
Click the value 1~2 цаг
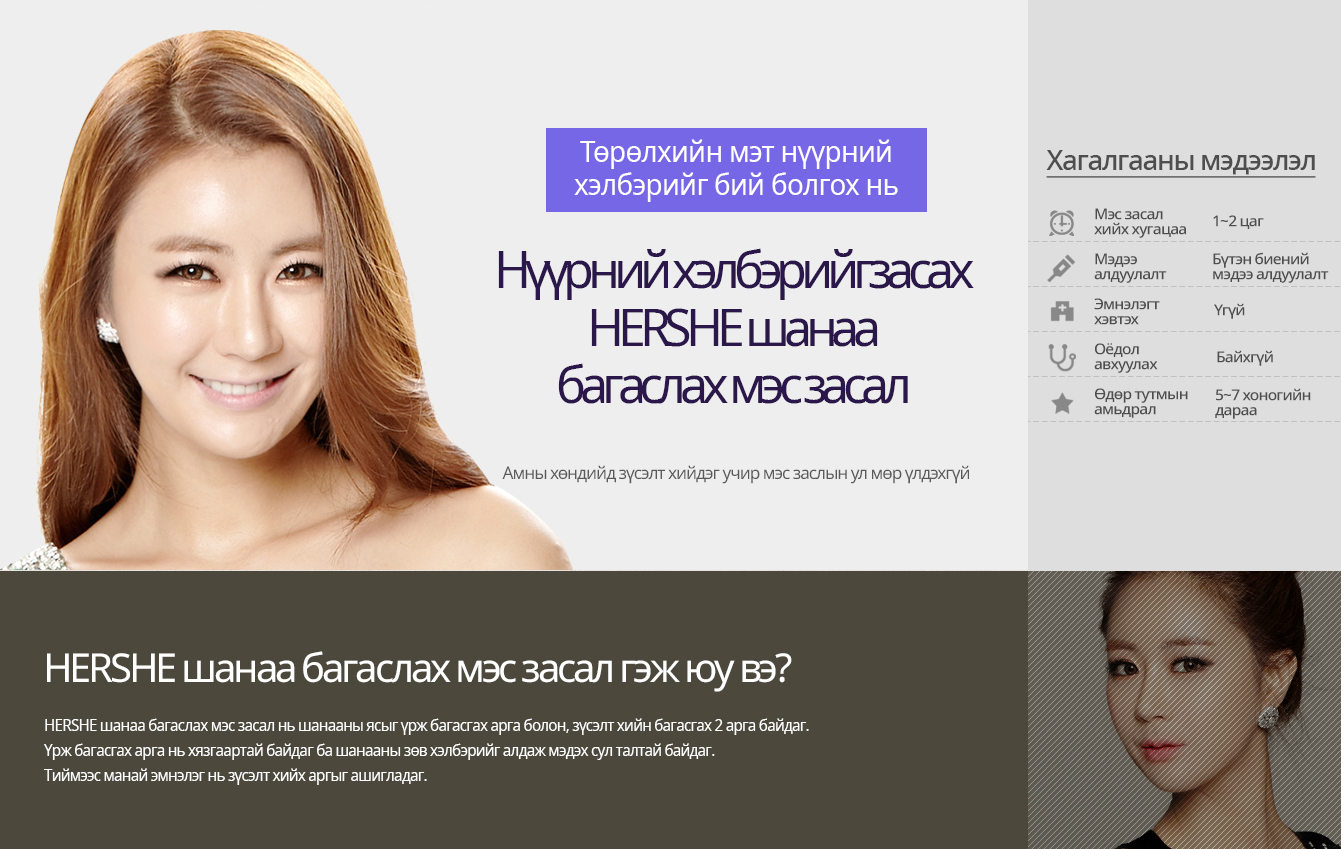pos(1238,221)
